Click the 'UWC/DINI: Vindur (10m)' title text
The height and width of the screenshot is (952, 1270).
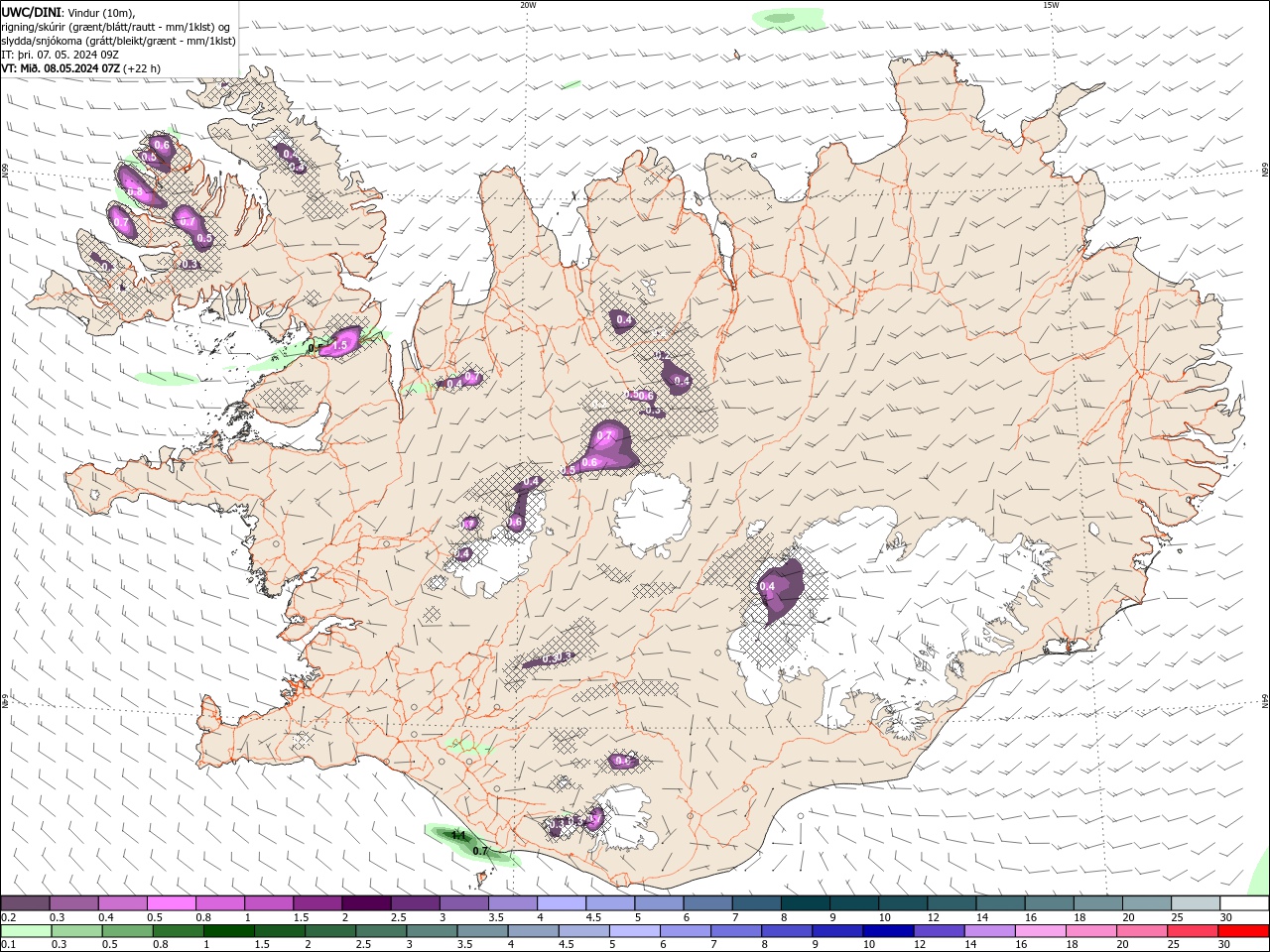click(68, 12)
